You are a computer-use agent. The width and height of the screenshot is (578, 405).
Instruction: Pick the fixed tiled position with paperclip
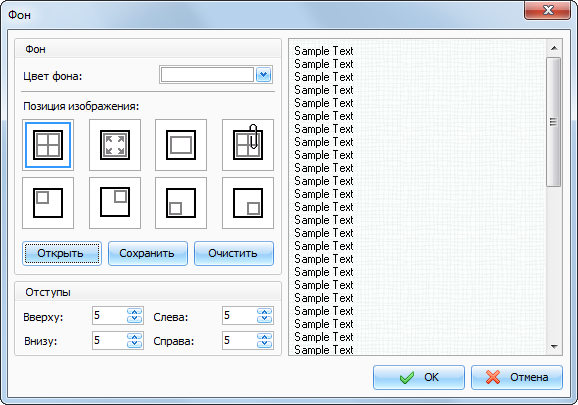tap(248, 145)
